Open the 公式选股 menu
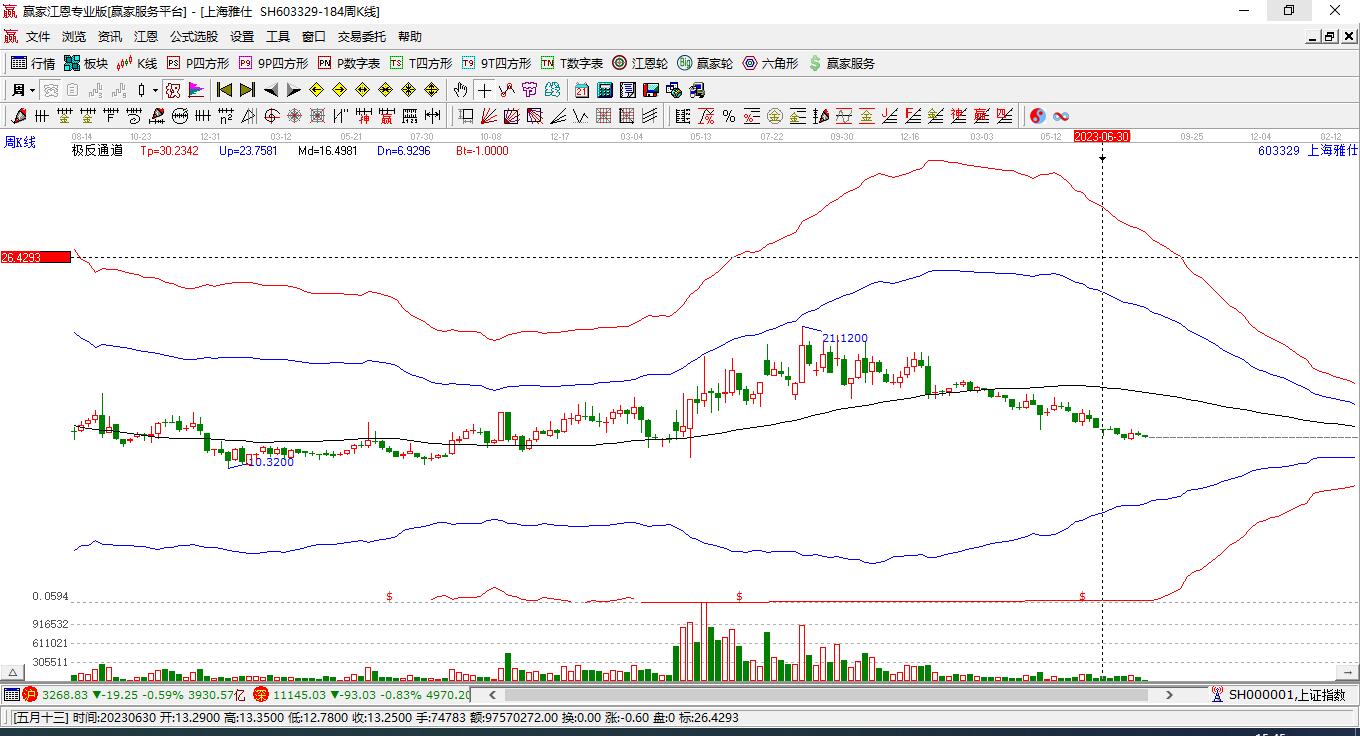The height and width of the screenshot is (736, 1360). pos(194,37)
